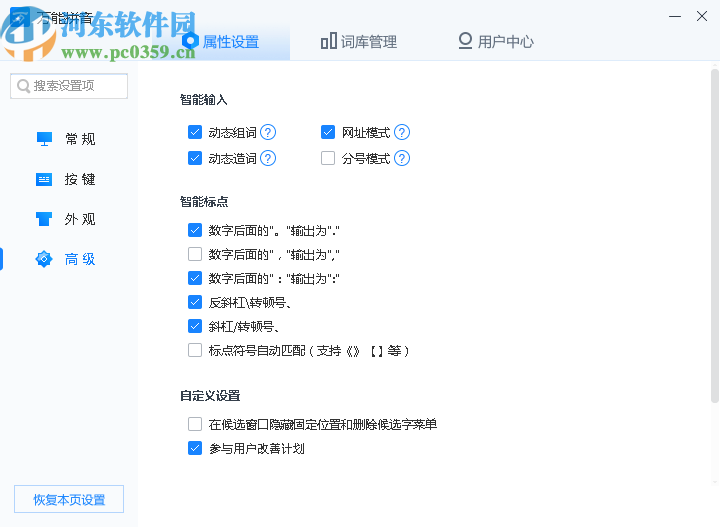The width and height of the screenshot is (720, 528).
Task: Open help for 动态造词 option
Action: [x=268, y=158]
